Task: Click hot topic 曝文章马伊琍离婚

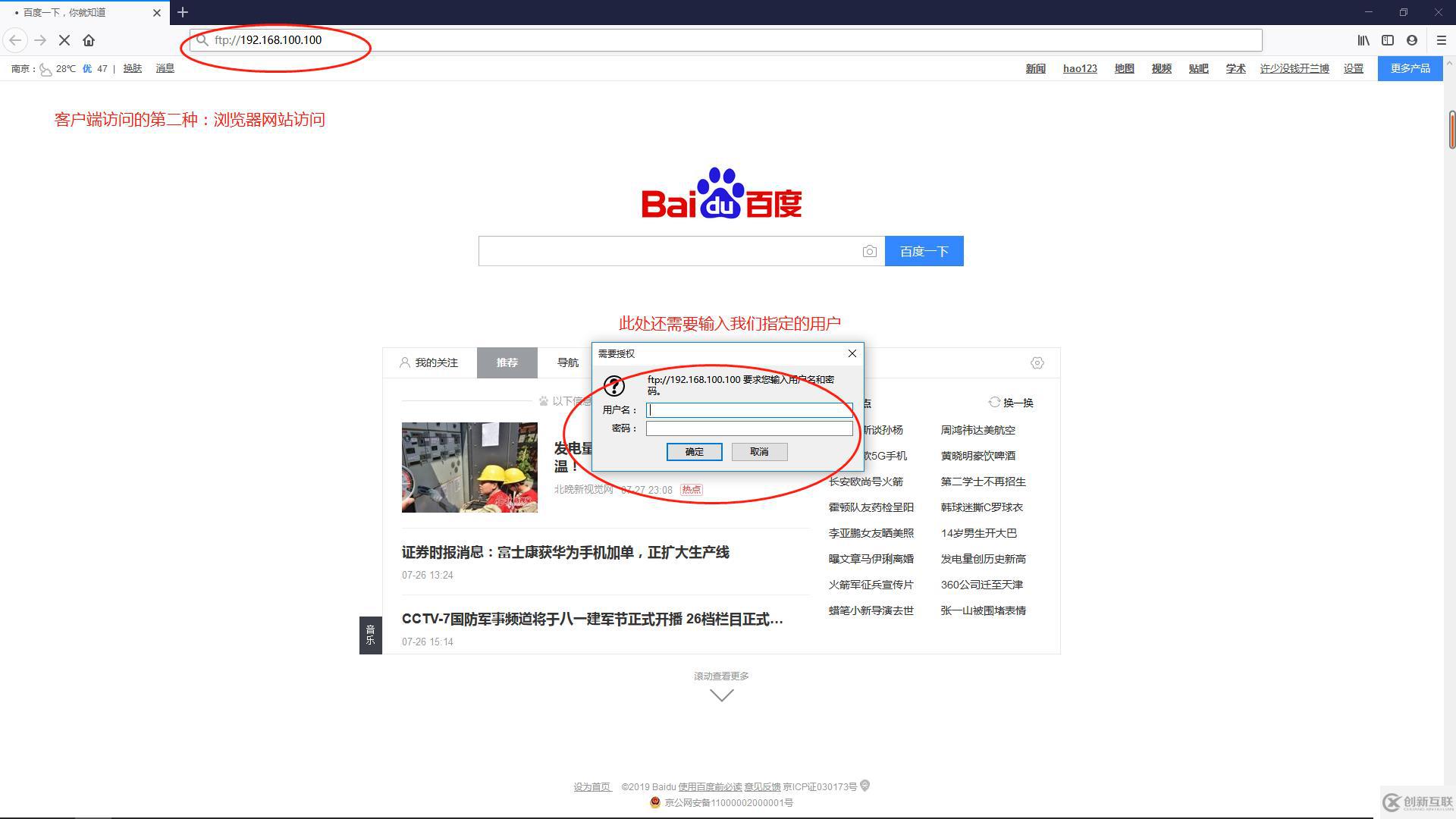Action: (x=871, y=559)
